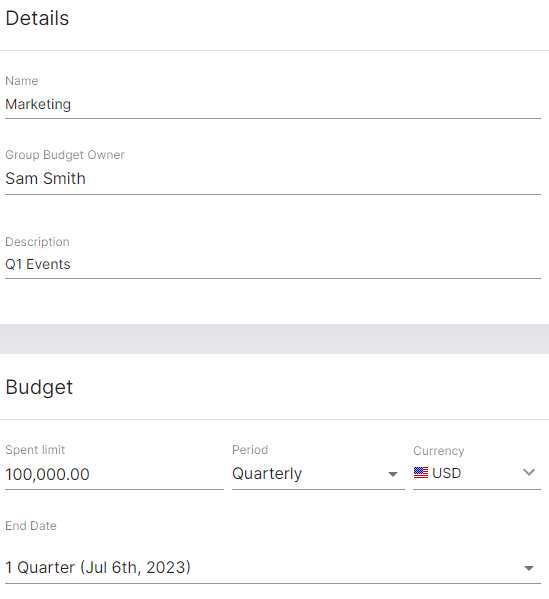Screen dimensions: 549x599
Task: Click the Spent limit label
Action: pyautogui.click(x=35, y=450)
